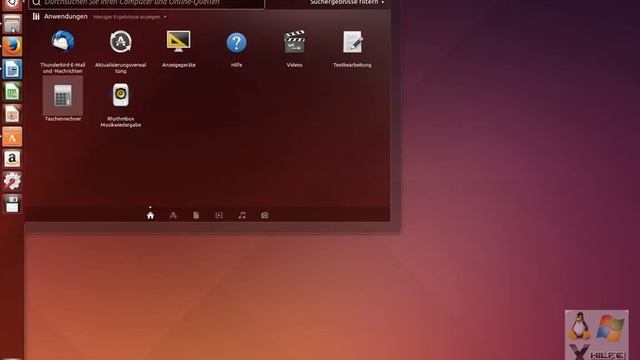640x360 pixels.
Task: Expand Suchergebnisse filtern filter options
Action: click(347, 2)
